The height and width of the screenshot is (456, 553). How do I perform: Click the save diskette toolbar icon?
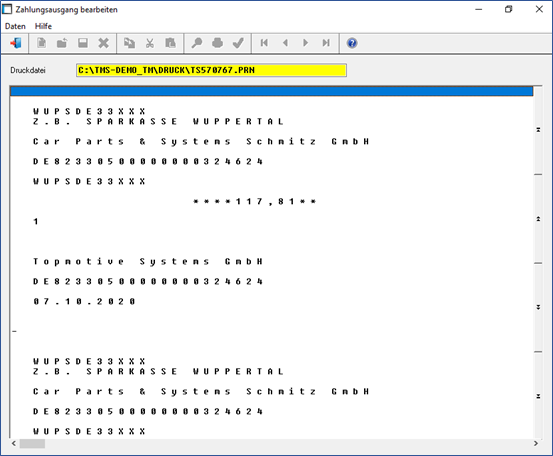pos(83,43)
